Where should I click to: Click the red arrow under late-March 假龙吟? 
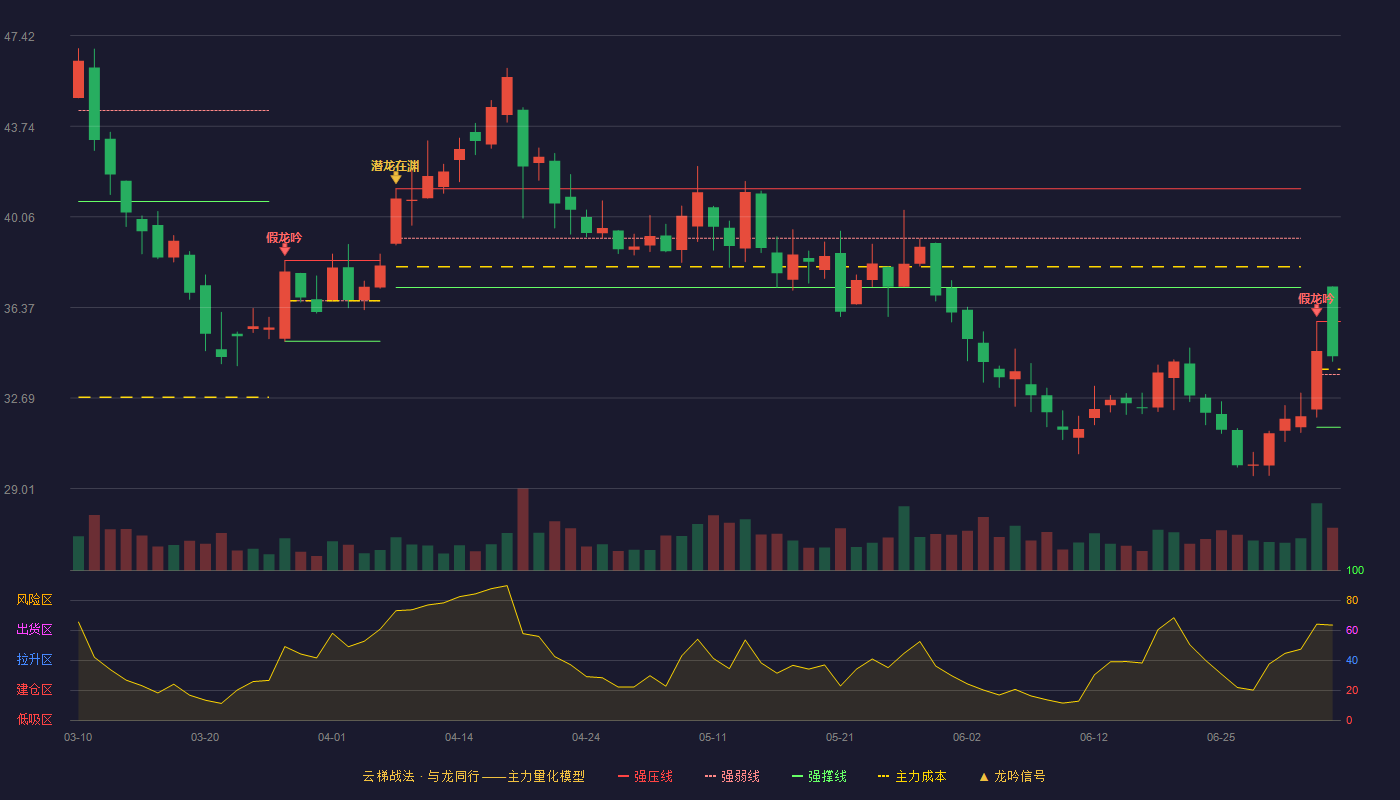click(x=285, y=250)
